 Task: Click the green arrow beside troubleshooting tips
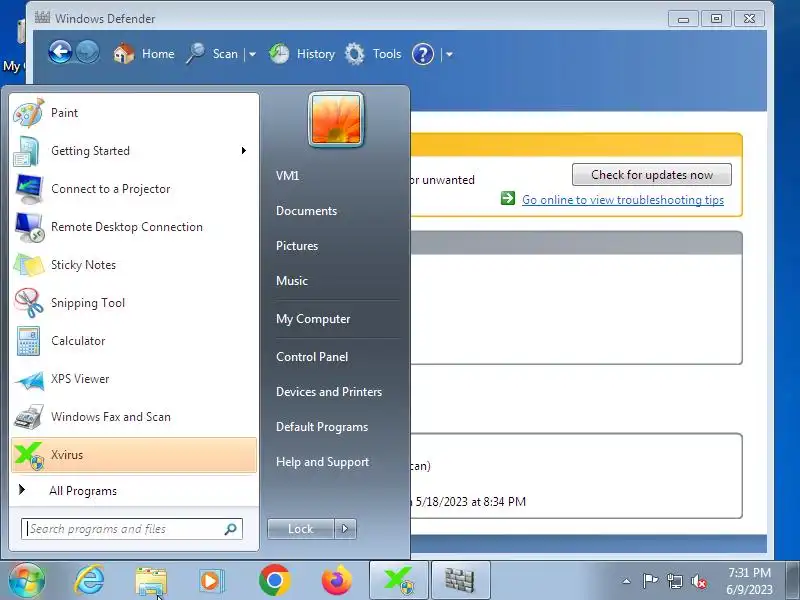508,198
